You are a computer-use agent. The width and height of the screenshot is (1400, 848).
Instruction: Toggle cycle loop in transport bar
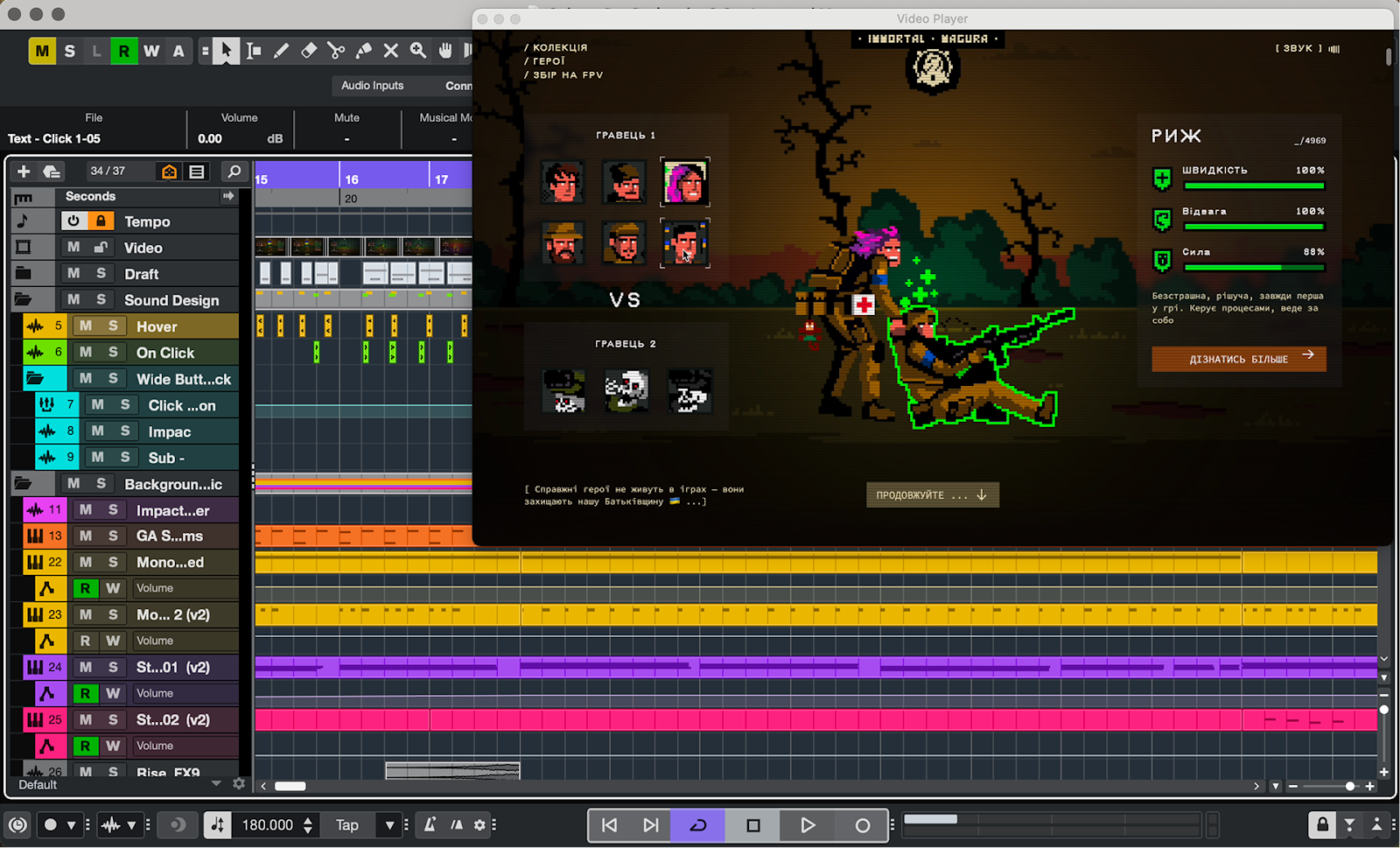[697, 825]
